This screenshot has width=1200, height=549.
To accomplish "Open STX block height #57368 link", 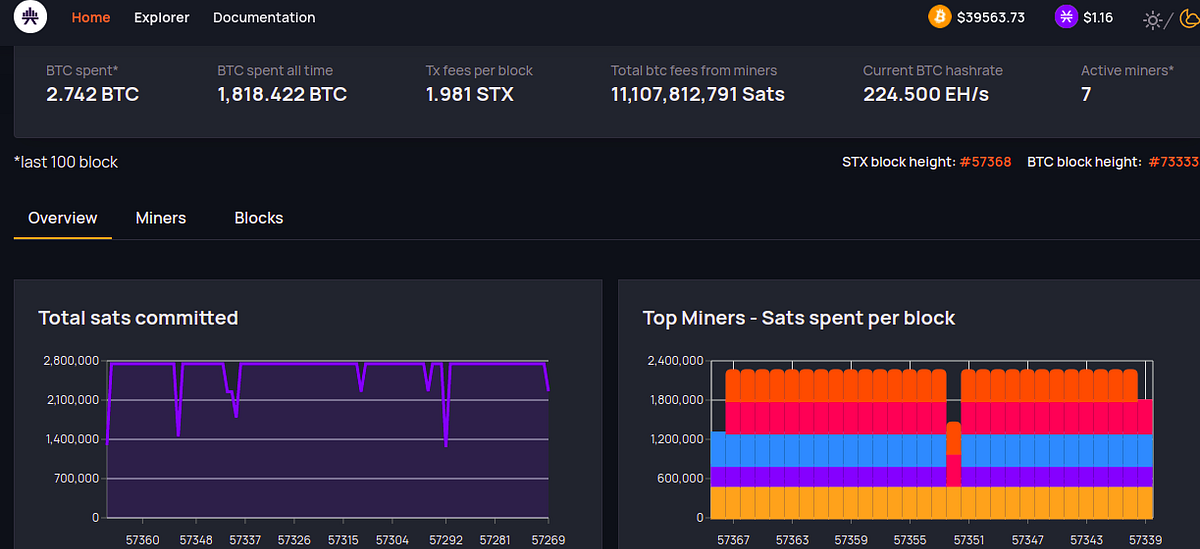I will (x=986, y=162).
